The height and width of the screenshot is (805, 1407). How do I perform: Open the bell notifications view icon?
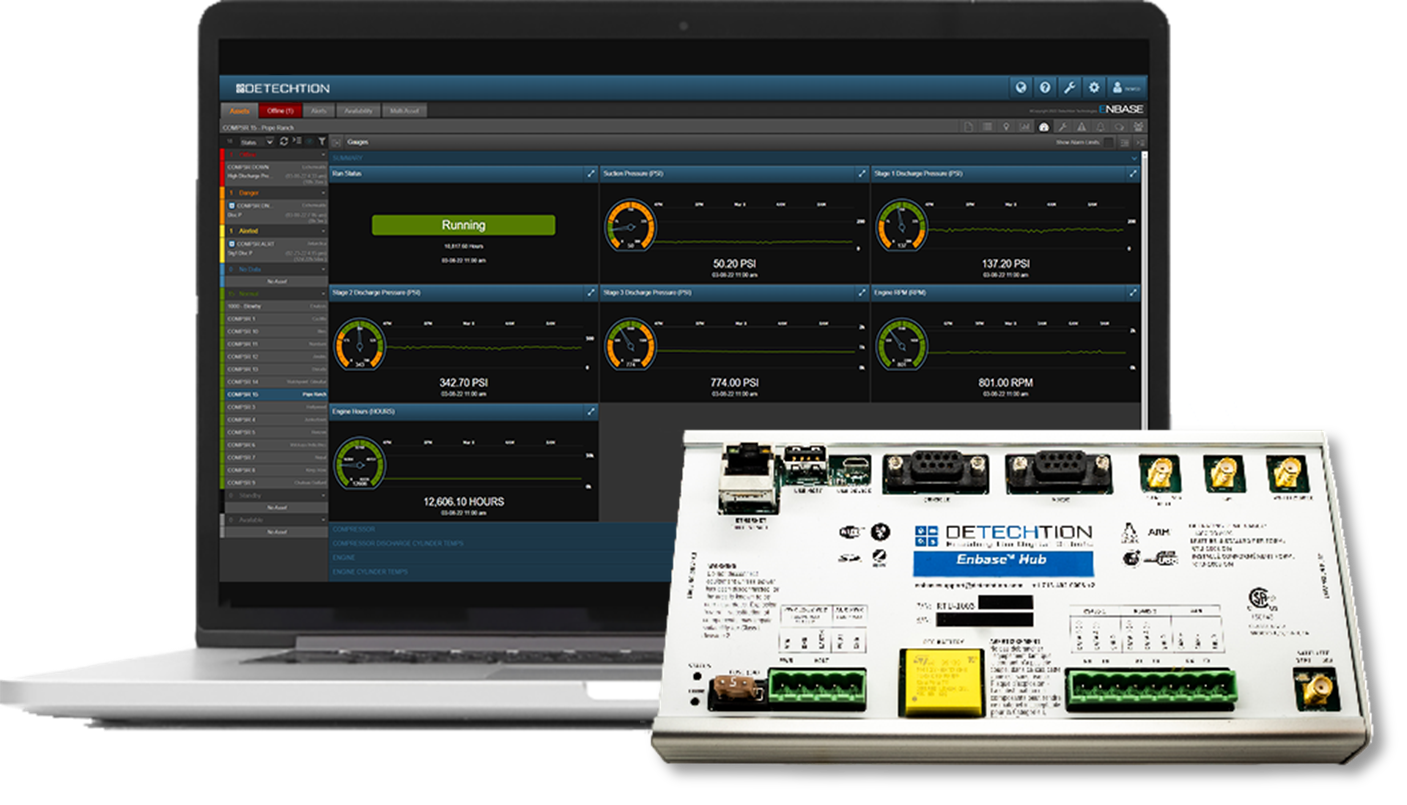tap(1100, 127)
